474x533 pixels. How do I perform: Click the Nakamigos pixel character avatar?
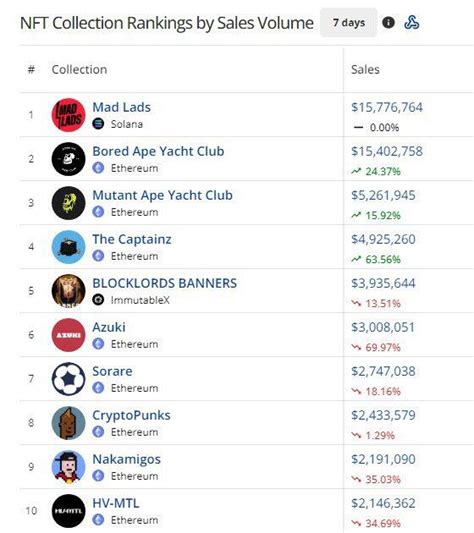coord(68,467)
